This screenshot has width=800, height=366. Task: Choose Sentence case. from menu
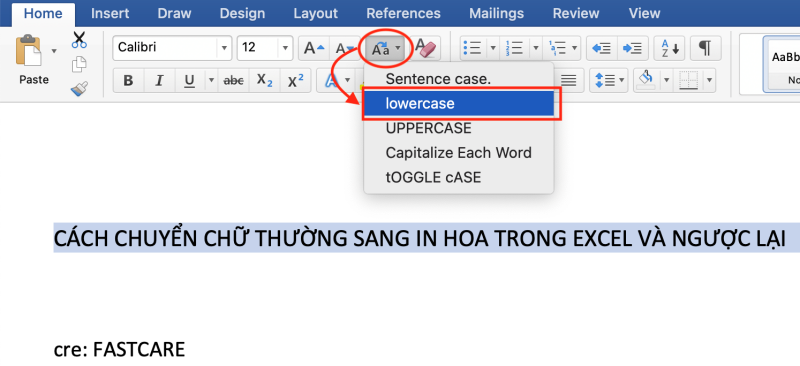[458, 79]
